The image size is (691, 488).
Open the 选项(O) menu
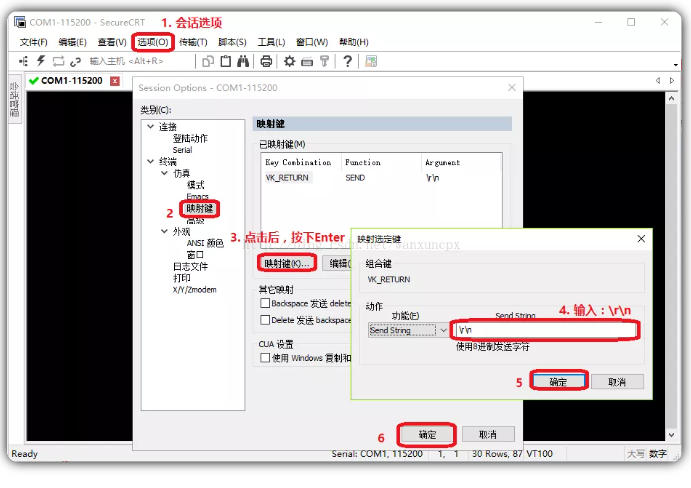point(153,42)
